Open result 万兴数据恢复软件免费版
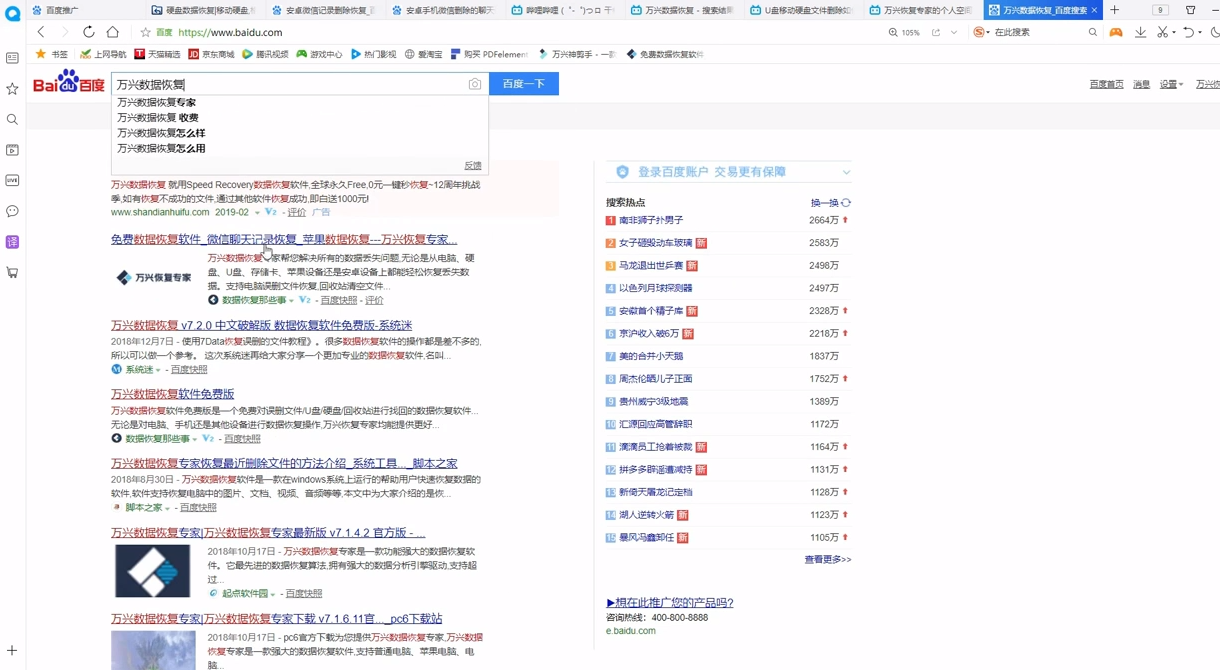 pos(172,394)
